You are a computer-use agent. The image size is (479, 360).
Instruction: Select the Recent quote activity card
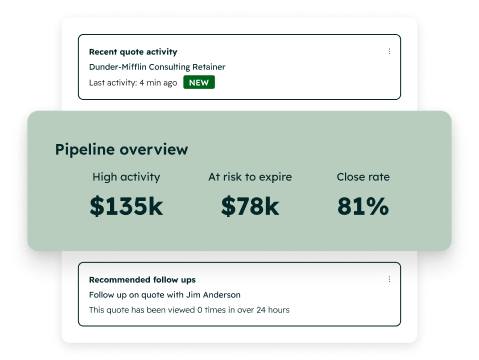click(239, 67)
